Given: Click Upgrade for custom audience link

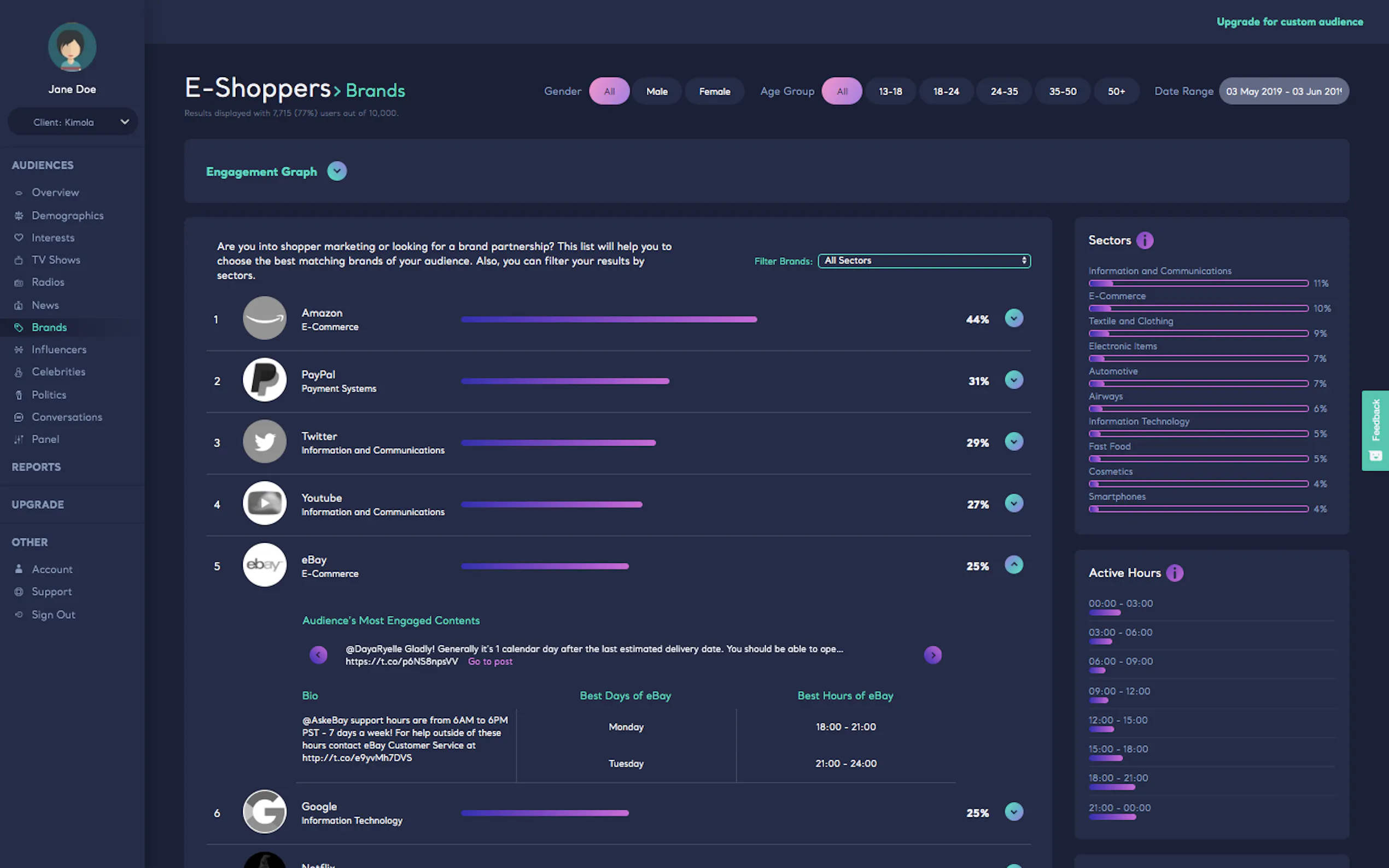Looking at the screenshot, I should click(1289, 22).
